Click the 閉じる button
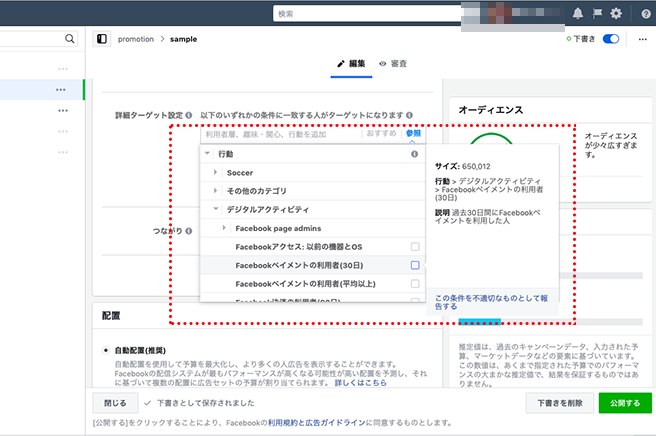Viewport: 656px width, 436px height. click(115, 403)
